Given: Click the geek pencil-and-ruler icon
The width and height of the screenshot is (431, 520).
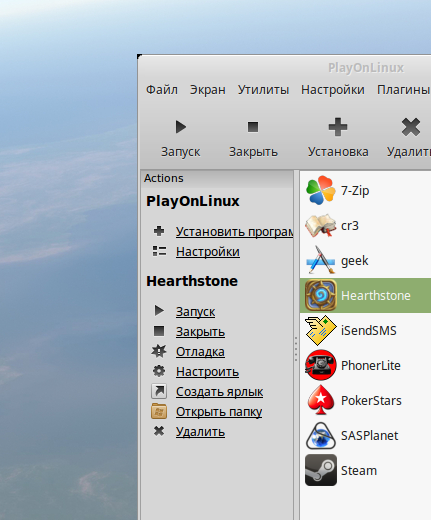Looking at the screenshot, I should coord(320,260).
